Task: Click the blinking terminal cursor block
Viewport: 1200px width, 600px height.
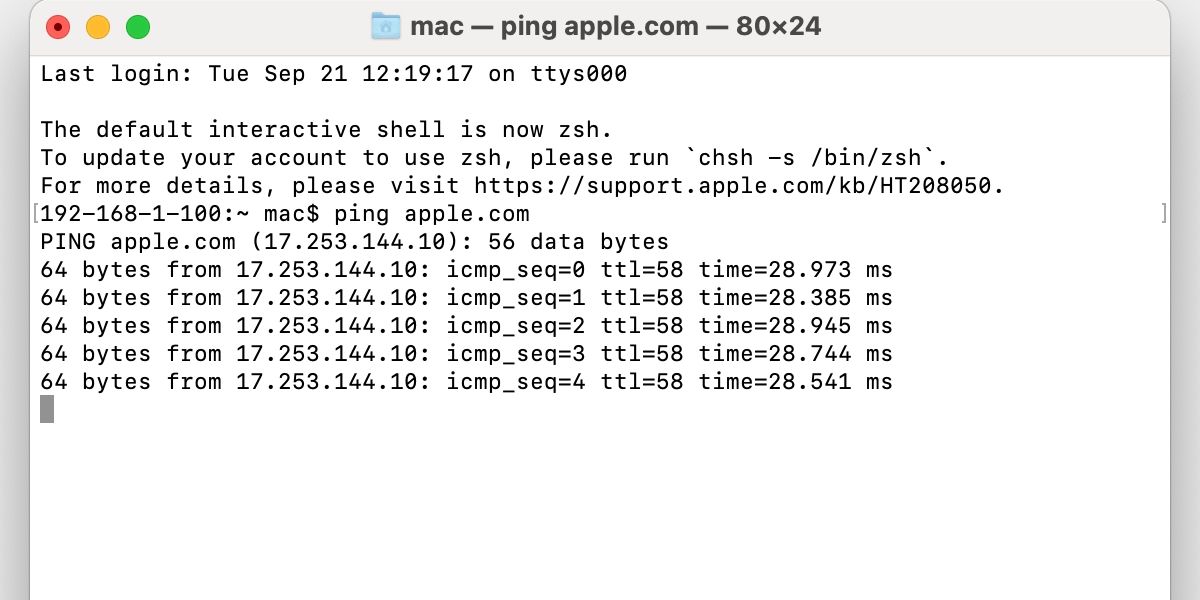Action: click(46, 410)
